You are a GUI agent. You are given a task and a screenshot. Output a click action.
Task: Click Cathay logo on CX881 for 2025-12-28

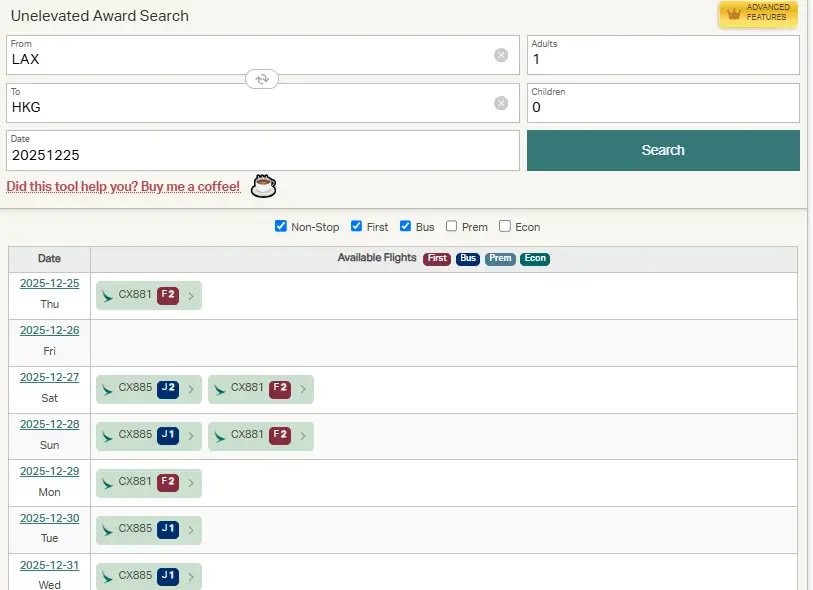pos(219,437)
